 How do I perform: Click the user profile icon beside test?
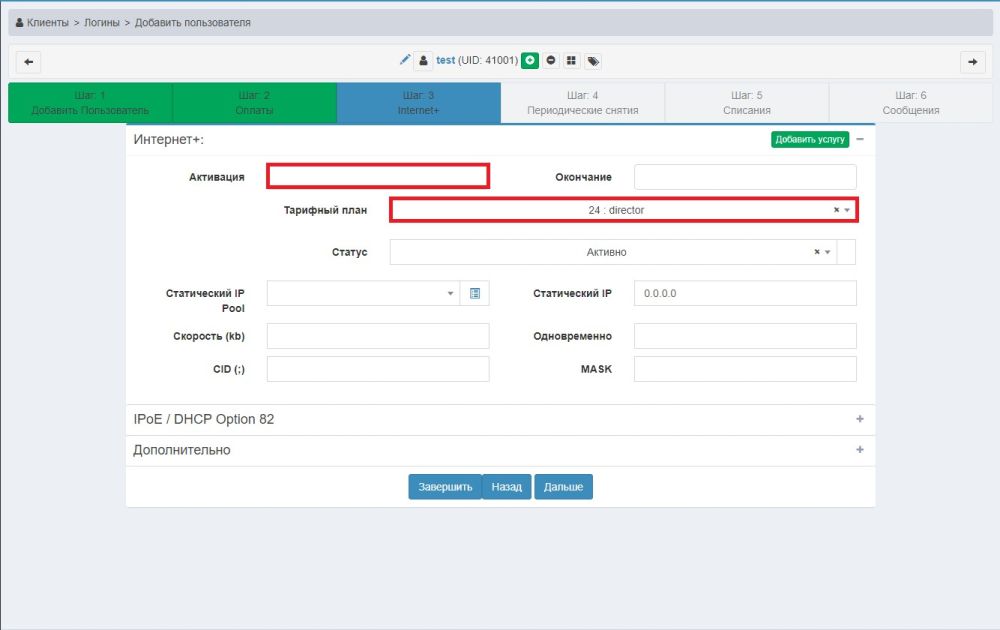point(423,61)
